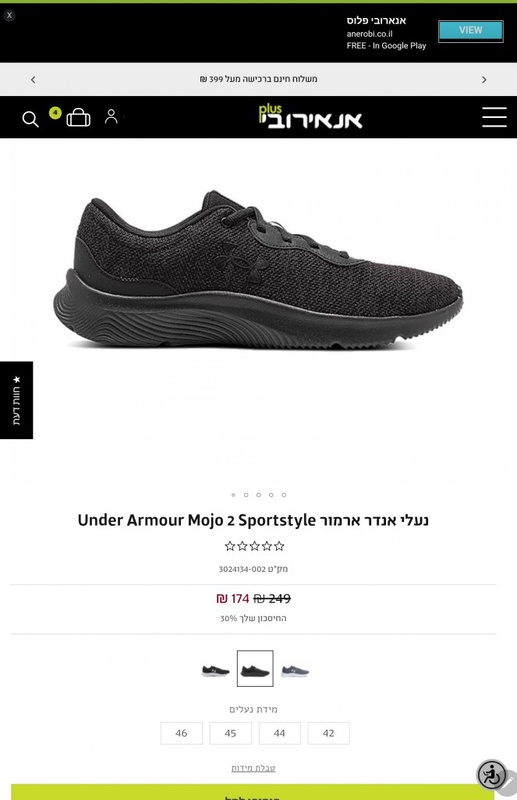Open the hamburger menu
Image resolution: width=517 pixels, height=800 pixels.
click(x=494, y=117)
